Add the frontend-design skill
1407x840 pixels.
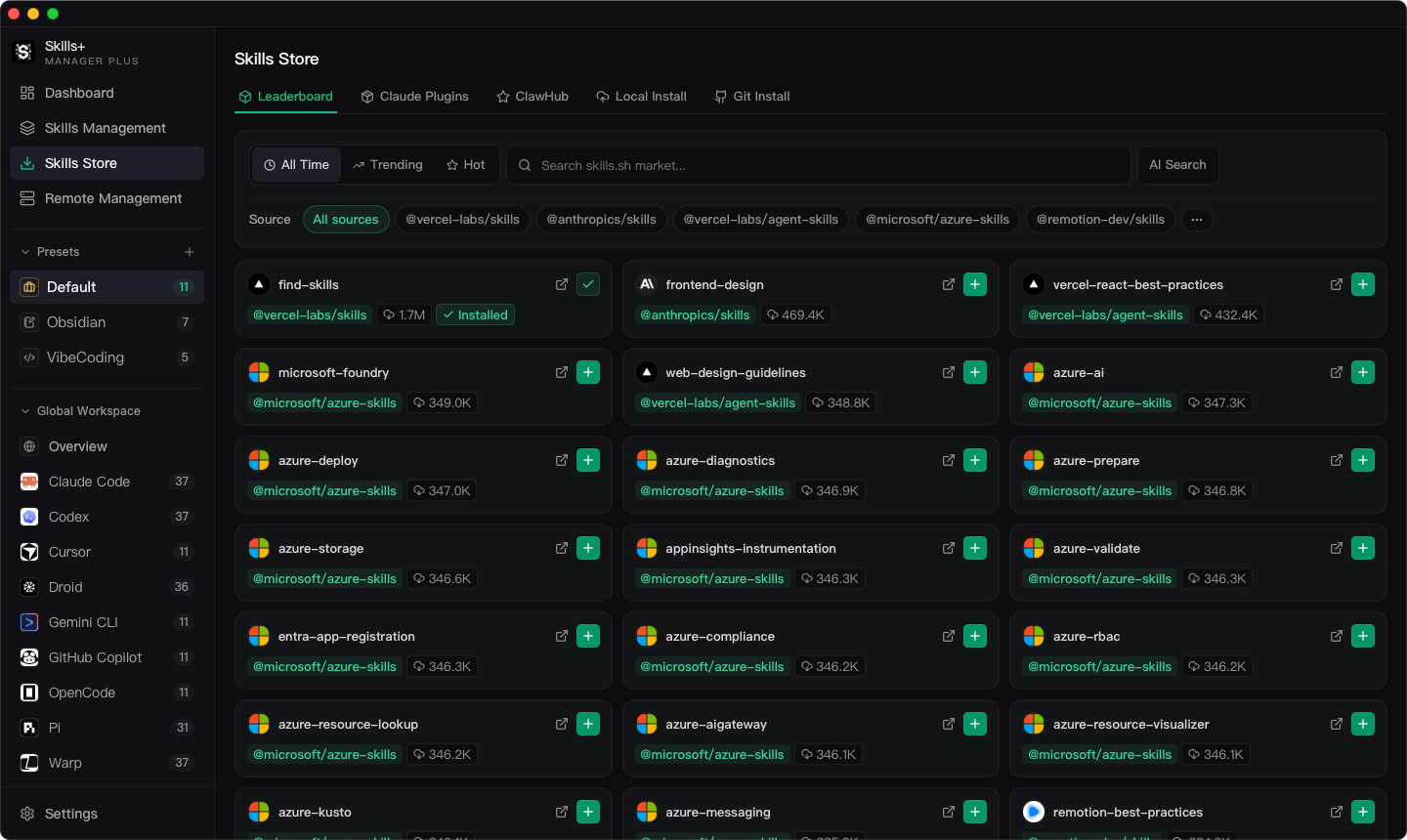click(x=975, y=284)
